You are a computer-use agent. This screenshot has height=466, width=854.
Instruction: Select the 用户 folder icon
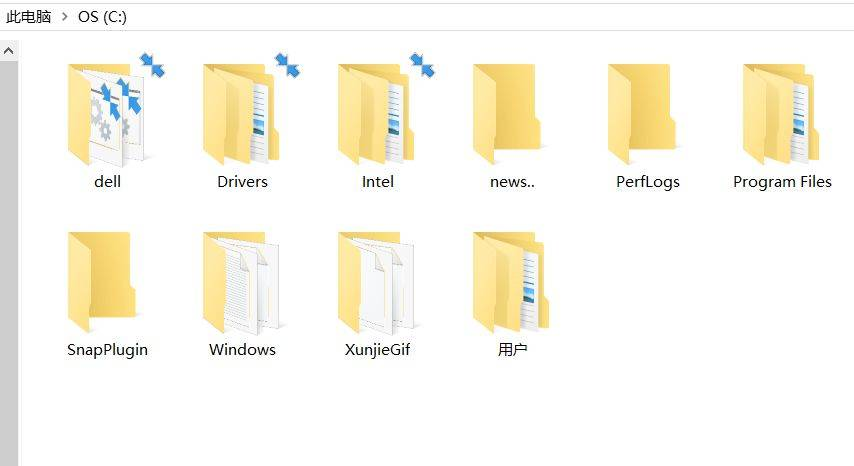click(x=511, y=282)
